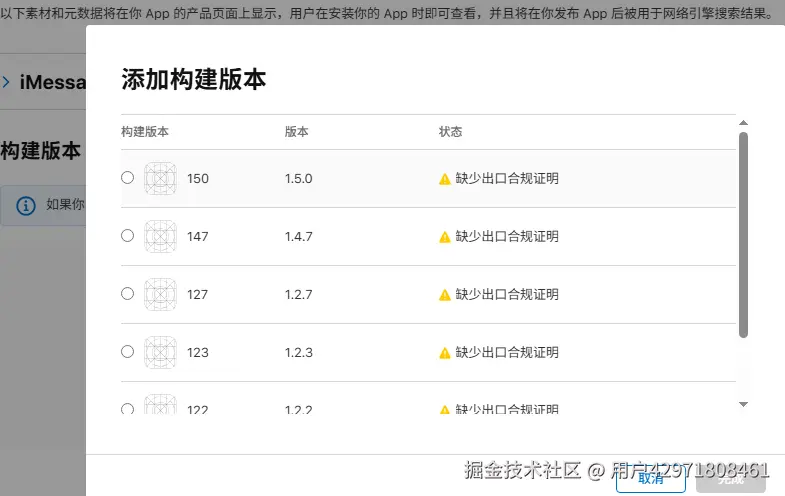Click the 添加构建版本 dialog title
This screenshot has height=496, width=785.
point(194,80)
